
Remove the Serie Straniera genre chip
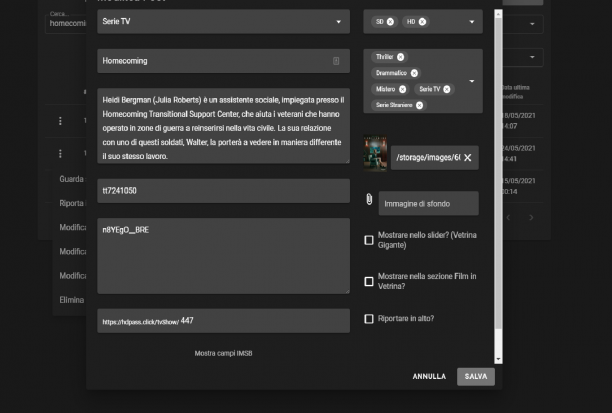point(419,105)
